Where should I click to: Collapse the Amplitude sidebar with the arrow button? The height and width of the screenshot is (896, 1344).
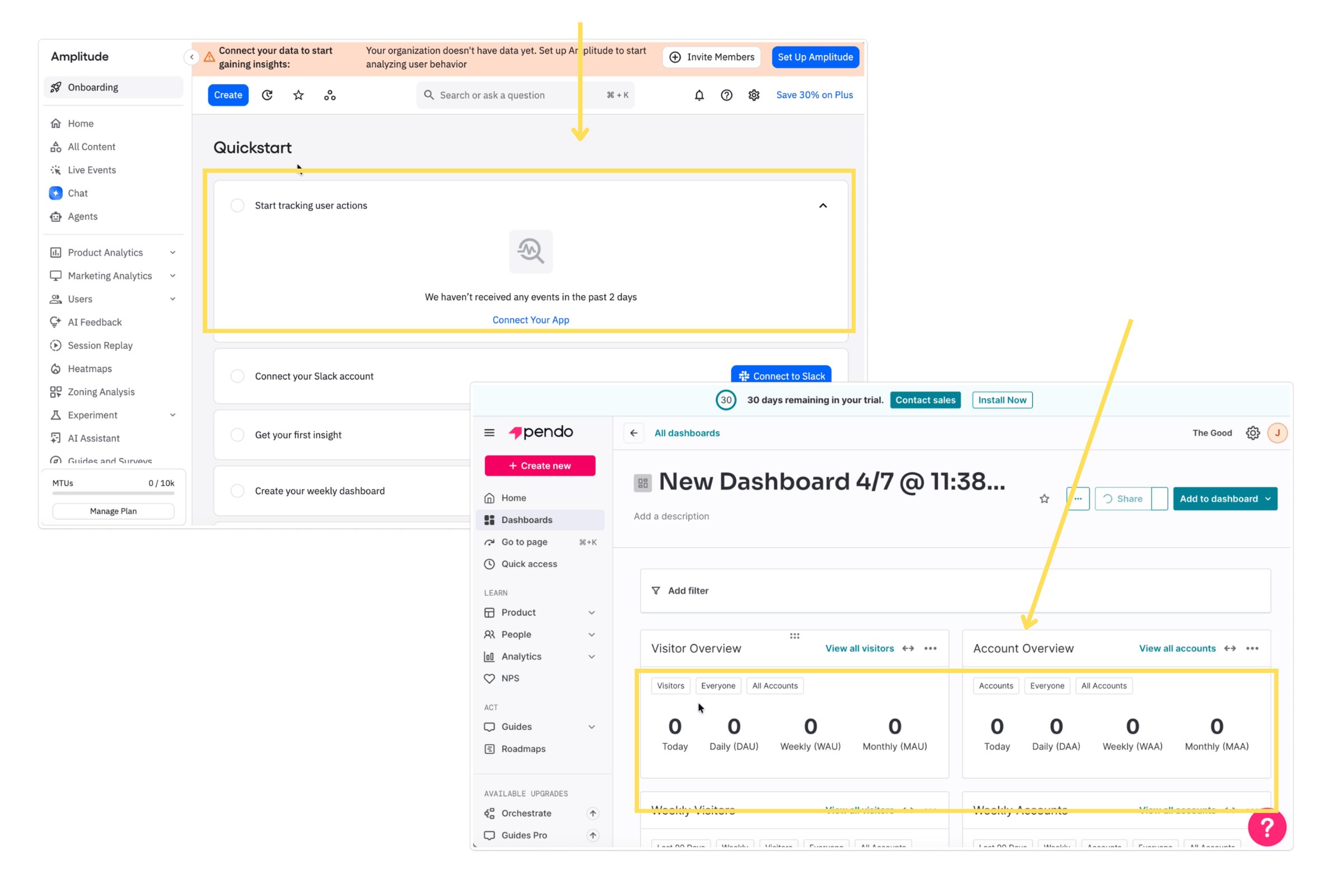192,57
